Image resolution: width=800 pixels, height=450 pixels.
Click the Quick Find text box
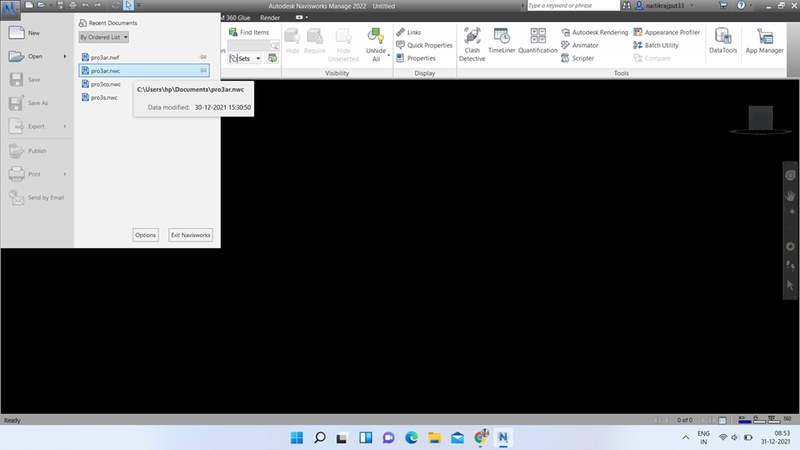pyautogui.click(x=249, y=45)
